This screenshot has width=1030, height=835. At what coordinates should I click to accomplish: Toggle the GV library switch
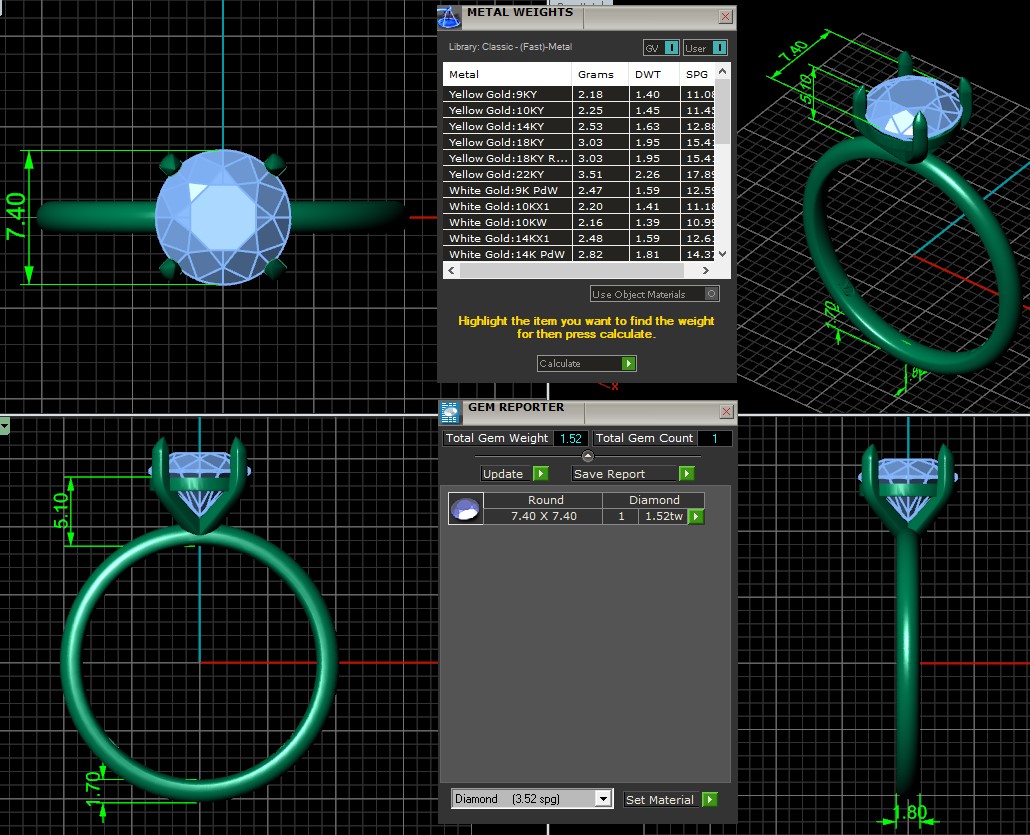[671, 48]
